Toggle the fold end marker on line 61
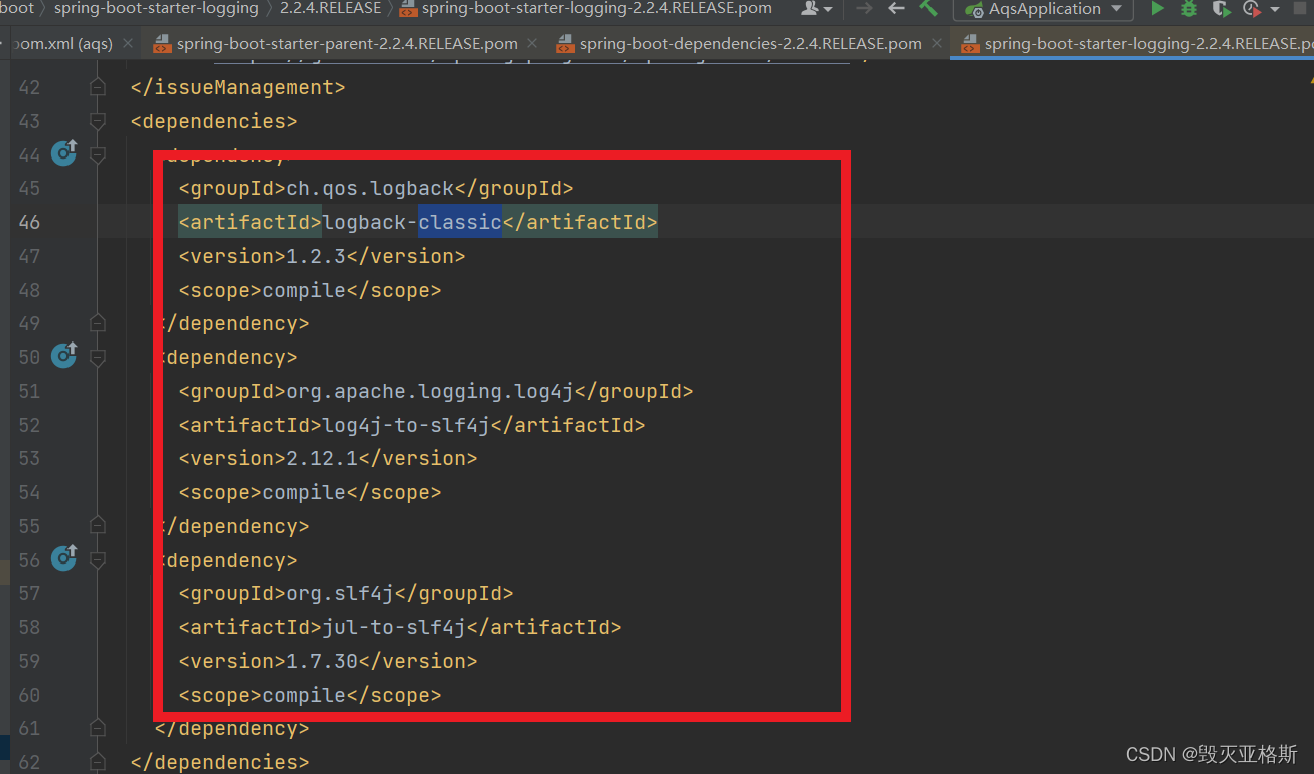Screen dimensions: 1314x774 [x=97, y=728]
